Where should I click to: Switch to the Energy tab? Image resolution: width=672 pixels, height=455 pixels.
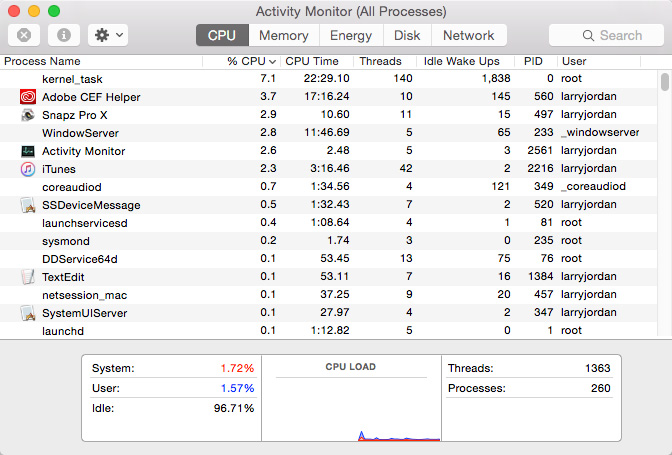pos(351,35)
